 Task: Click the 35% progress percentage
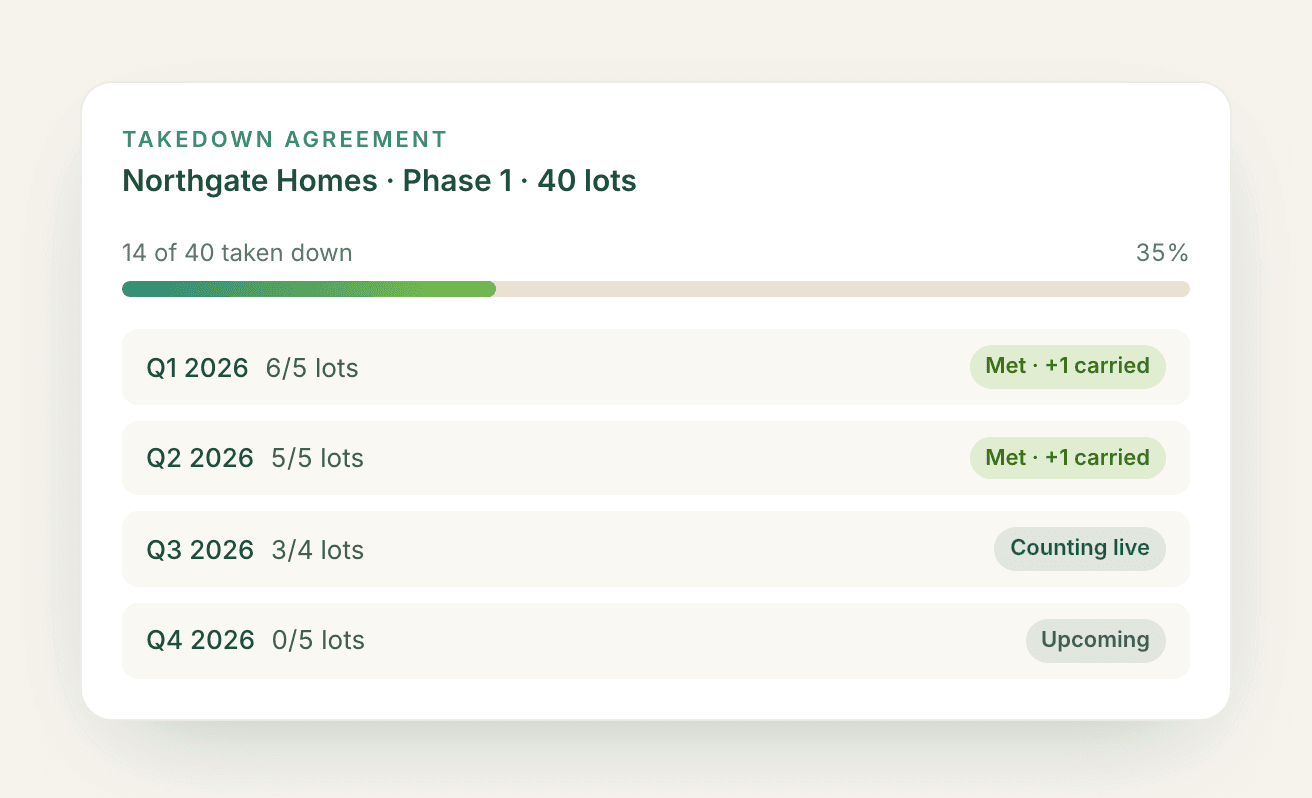(x=1162, y=253)
